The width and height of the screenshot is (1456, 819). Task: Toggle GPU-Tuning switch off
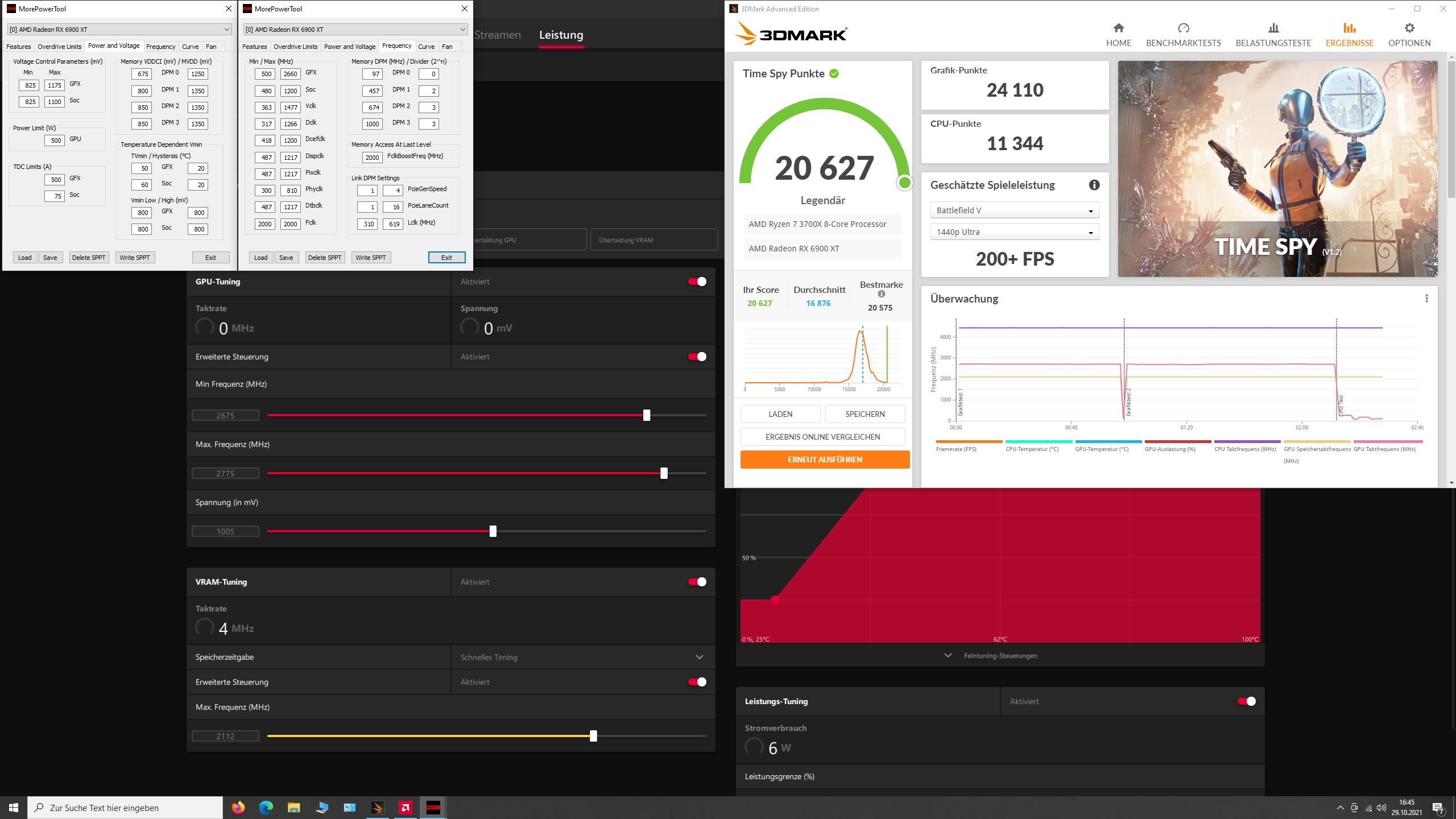point(697,282)
